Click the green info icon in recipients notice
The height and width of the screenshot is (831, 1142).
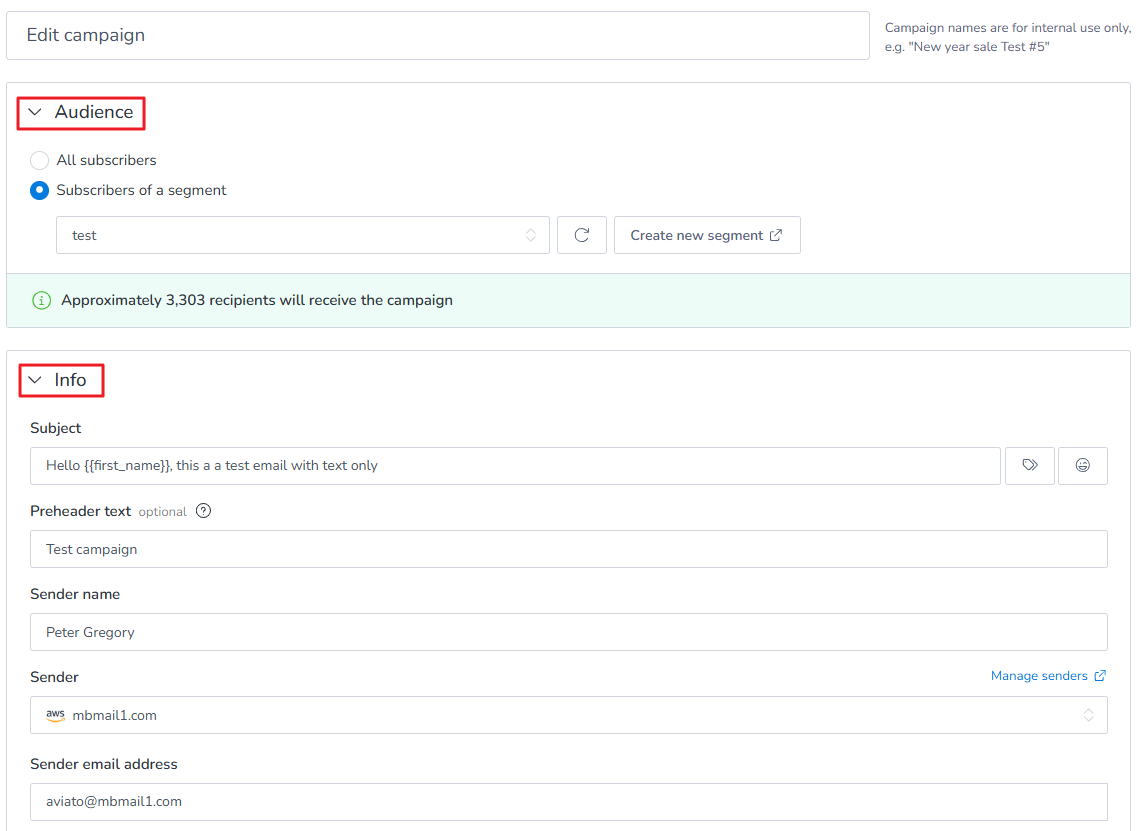[42, 300]
